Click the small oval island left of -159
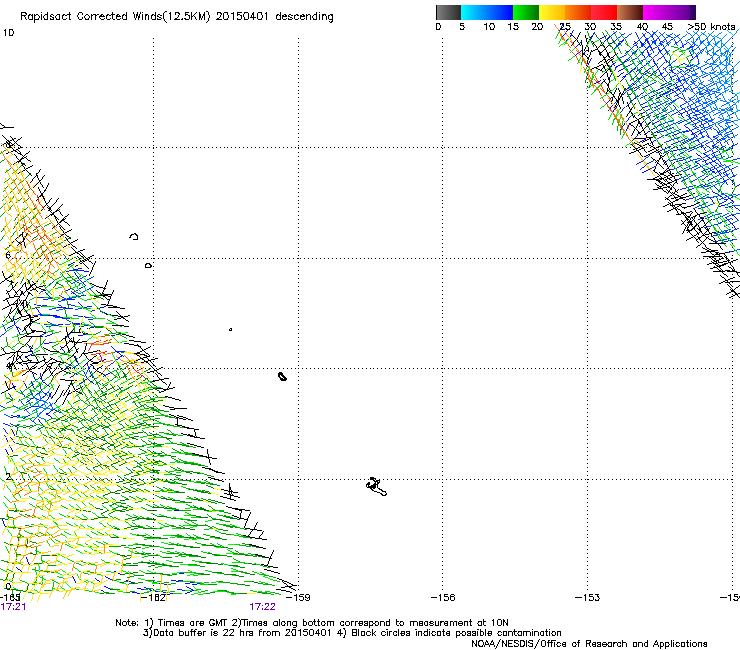The image size is (740, 650). (x=282, y=376)
